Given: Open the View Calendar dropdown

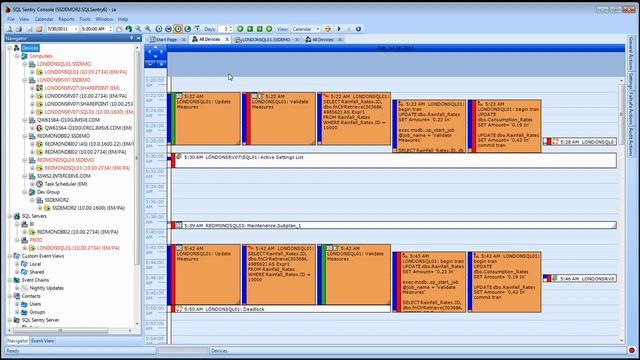Looking at the screenshot, I should pyautogui.click(x=318, y=29).
